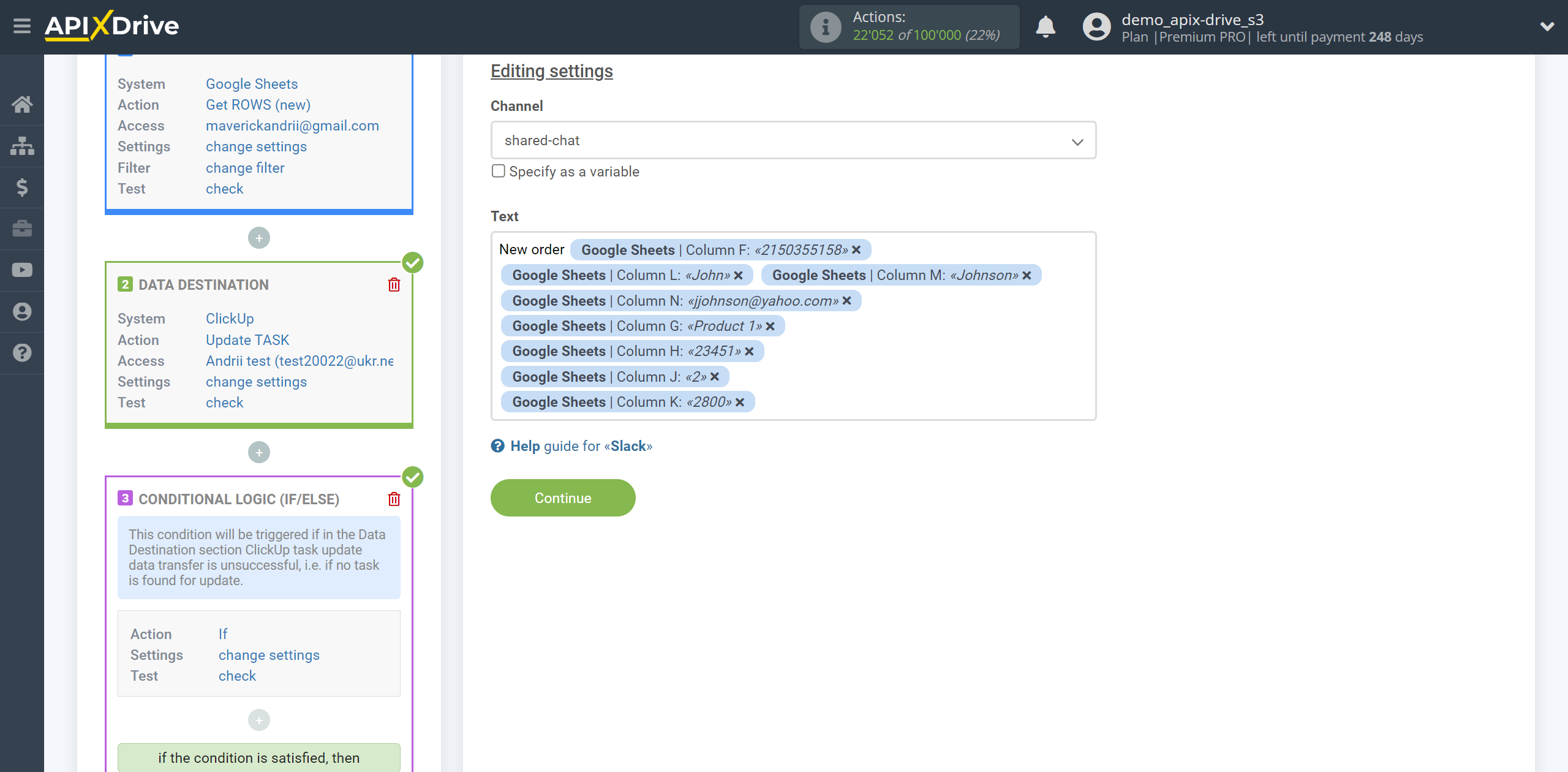This screenshot has height=772, width=1568.
Task: Click the 'check' test link in Data Source
Action: pos(224,188)
